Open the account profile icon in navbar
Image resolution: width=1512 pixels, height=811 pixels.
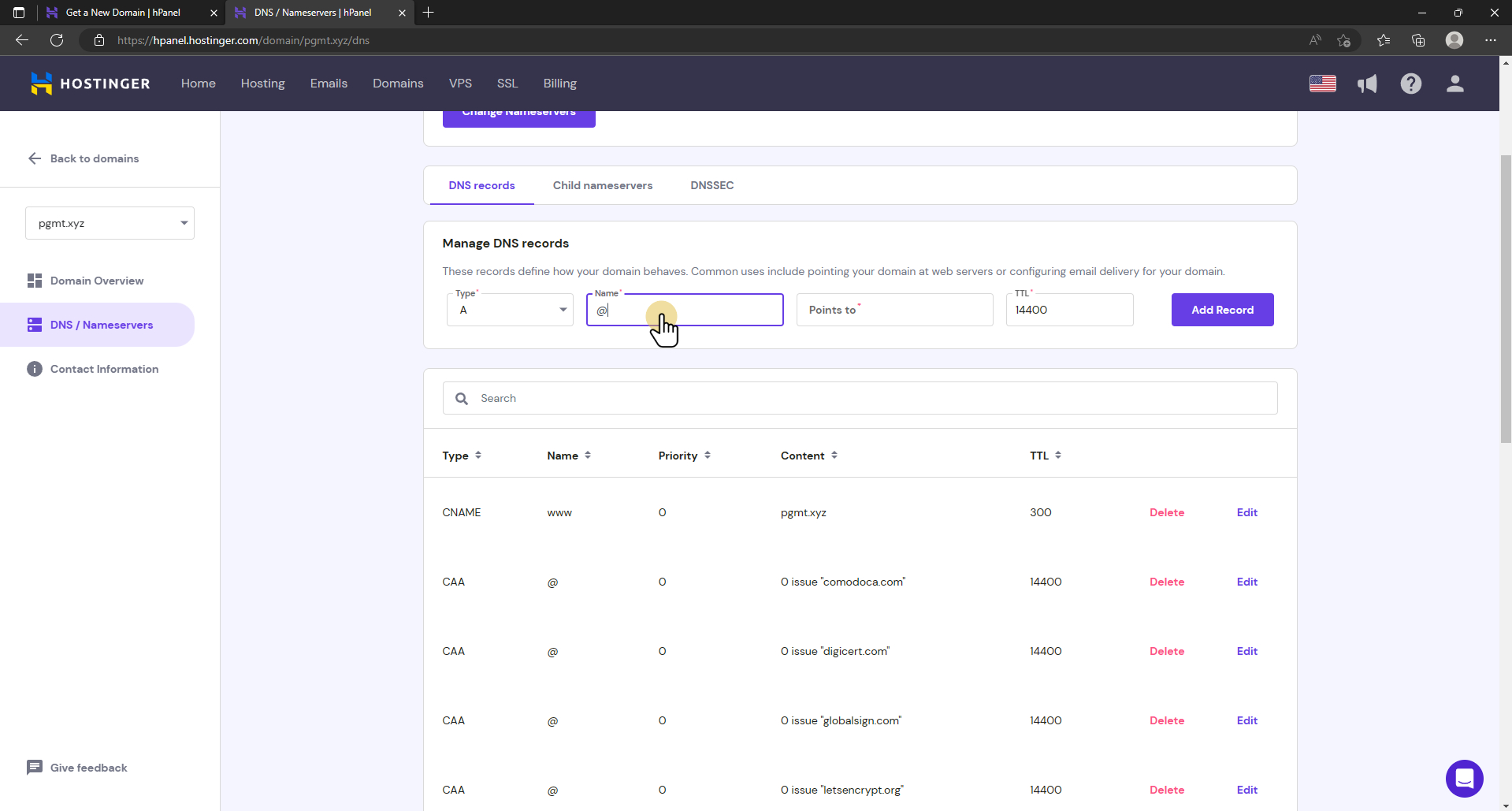point(1455,84)
